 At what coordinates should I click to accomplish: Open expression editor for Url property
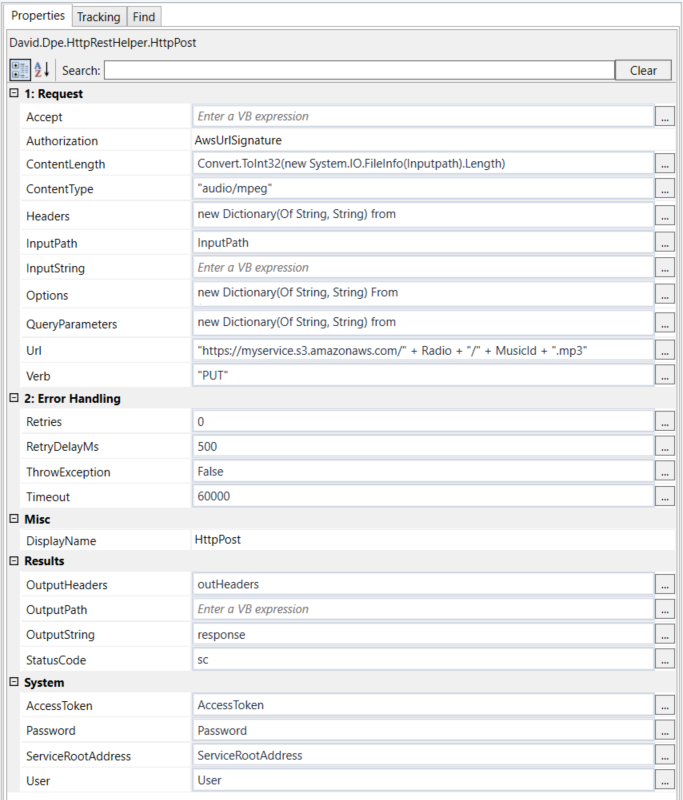point(665,350)
